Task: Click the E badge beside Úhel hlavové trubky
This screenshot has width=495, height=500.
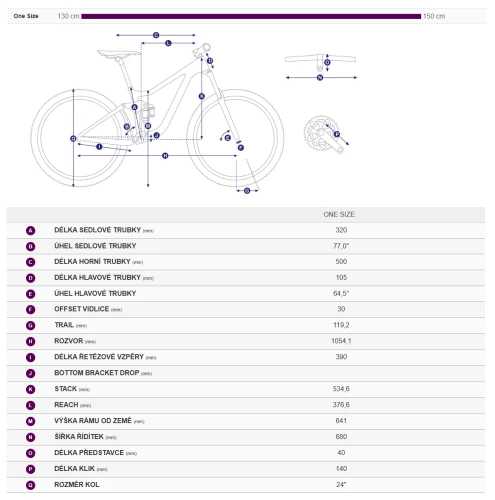Action: tap(30, 294)
